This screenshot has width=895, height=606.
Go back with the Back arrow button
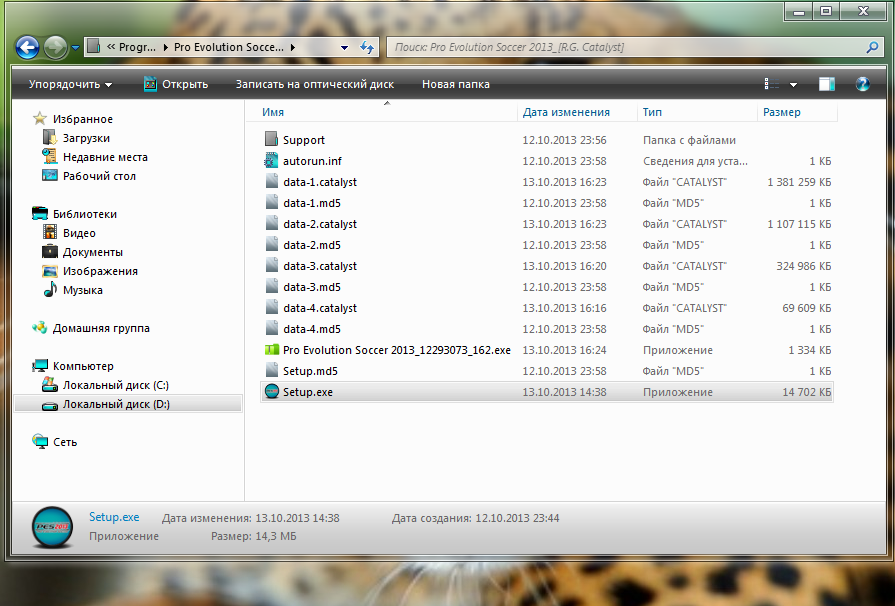pos(27,47)
